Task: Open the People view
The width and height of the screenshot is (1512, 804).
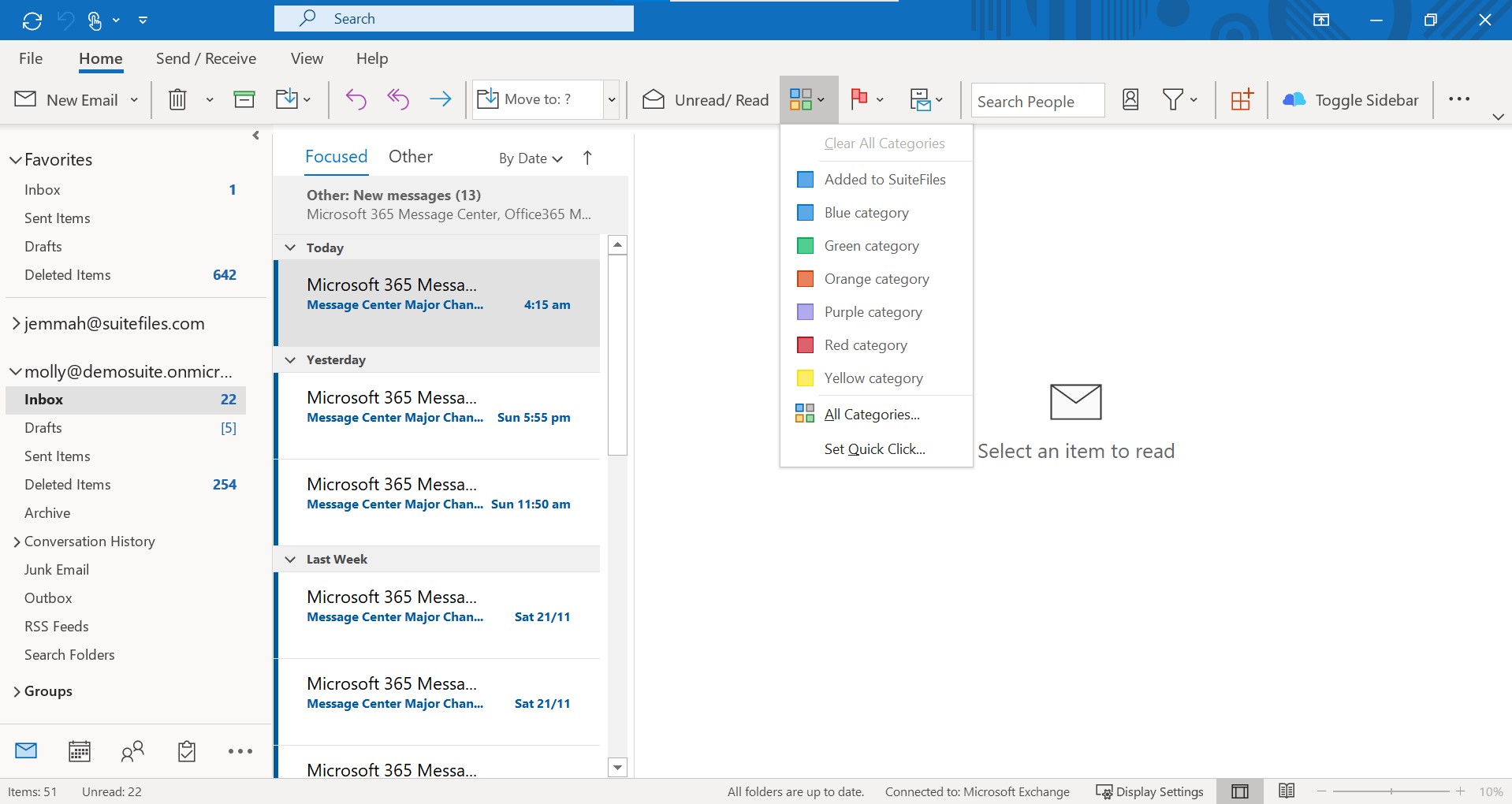Action: (x=132, y=751)
